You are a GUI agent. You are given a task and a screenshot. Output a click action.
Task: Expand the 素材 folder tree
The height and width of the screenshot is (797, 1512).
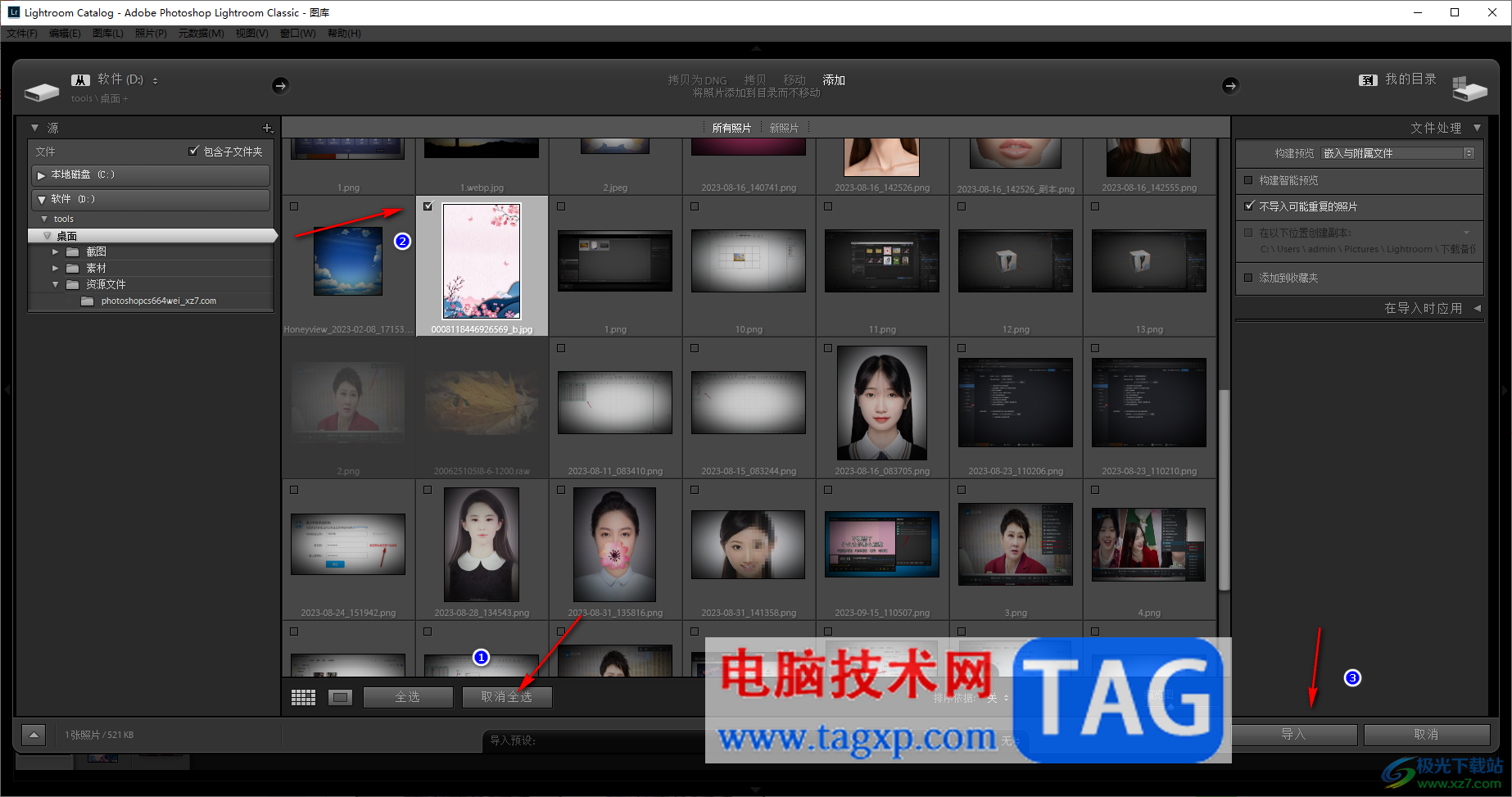coord(55,268)
